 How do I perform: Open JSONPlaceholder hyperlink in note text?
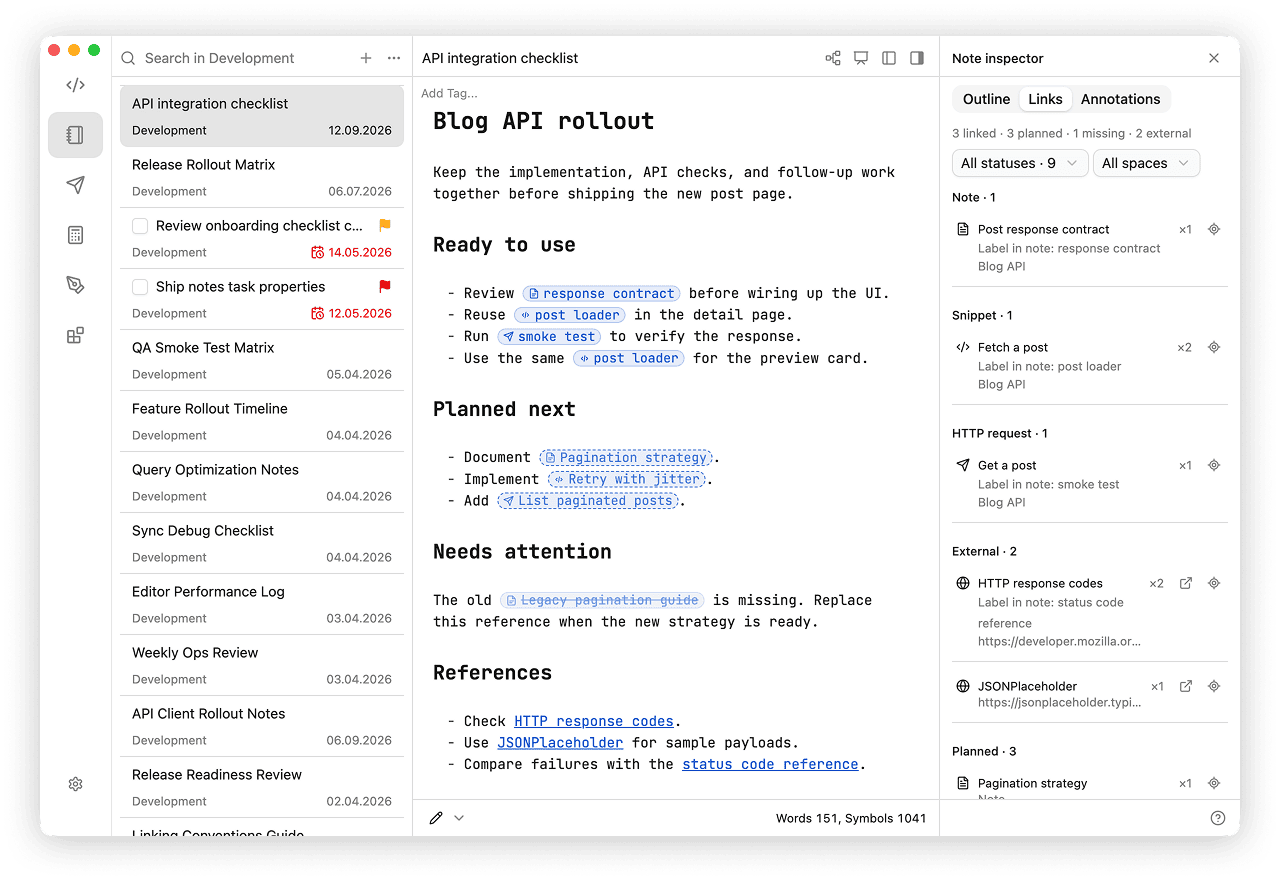560,742
